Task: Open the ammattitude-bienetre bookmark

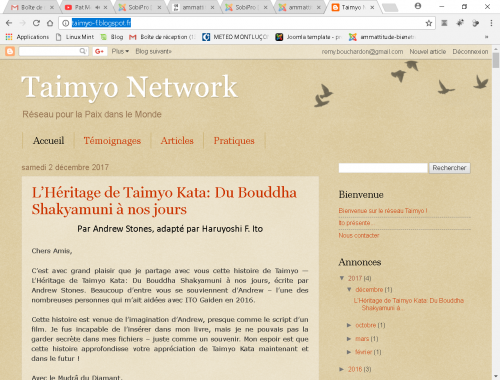Action: coord(382,37)
